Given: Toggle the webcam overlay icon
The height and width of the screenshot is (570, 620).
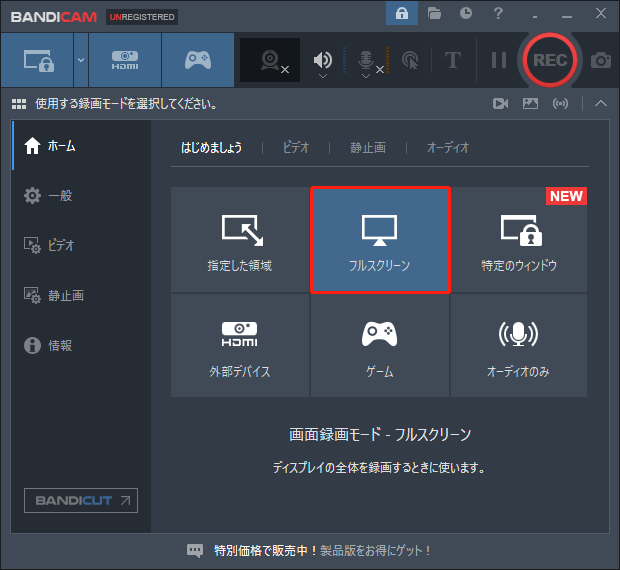Looking at the screenshot, I should tap(270, 60).
